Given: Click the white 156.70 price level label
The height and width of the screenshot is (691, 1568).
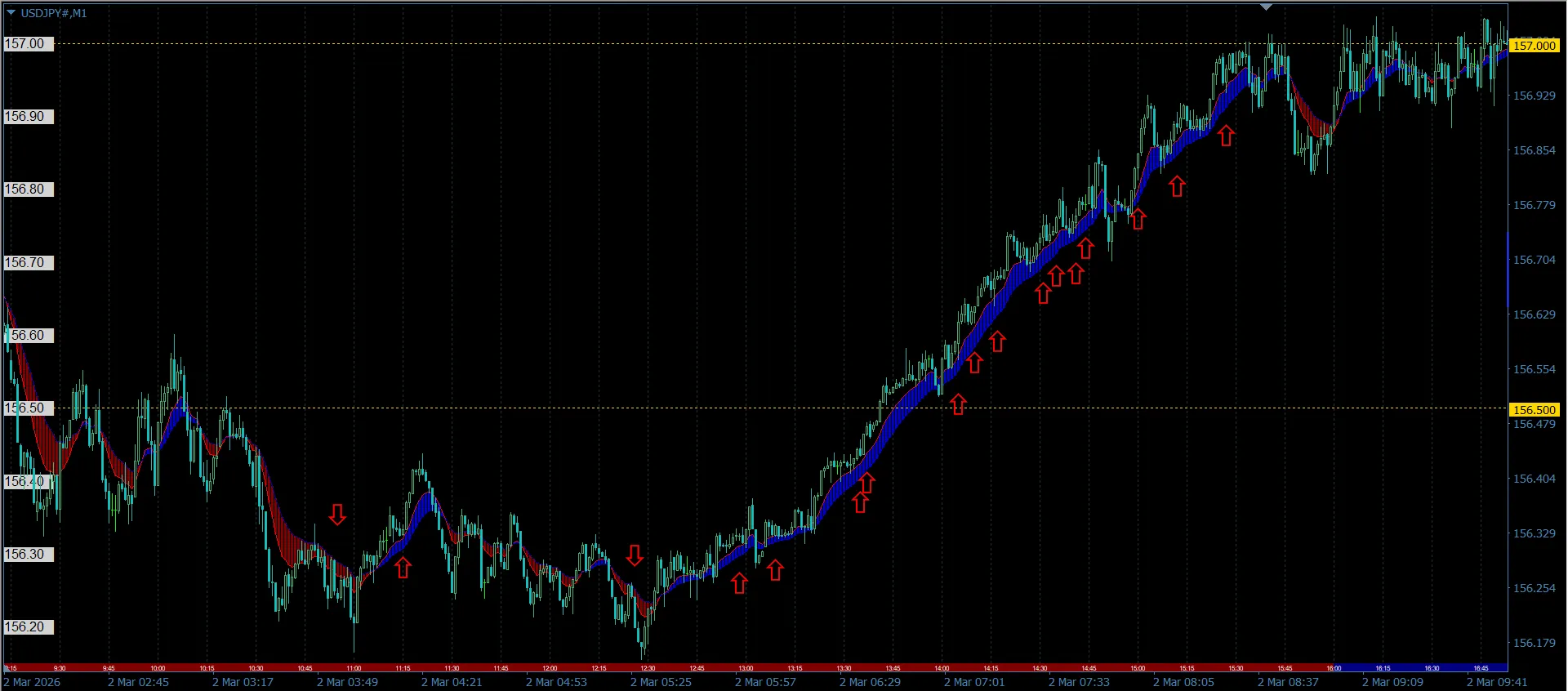Looking at the screenshot, I should (x=28, y=263).
